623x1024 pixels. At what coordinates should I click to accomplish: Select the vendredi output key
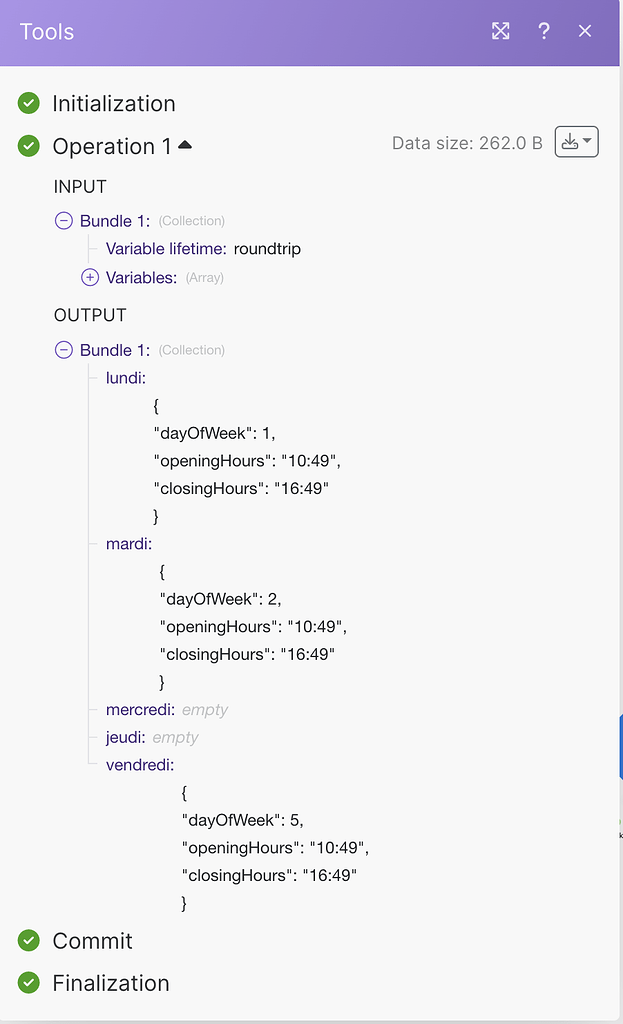140,765
